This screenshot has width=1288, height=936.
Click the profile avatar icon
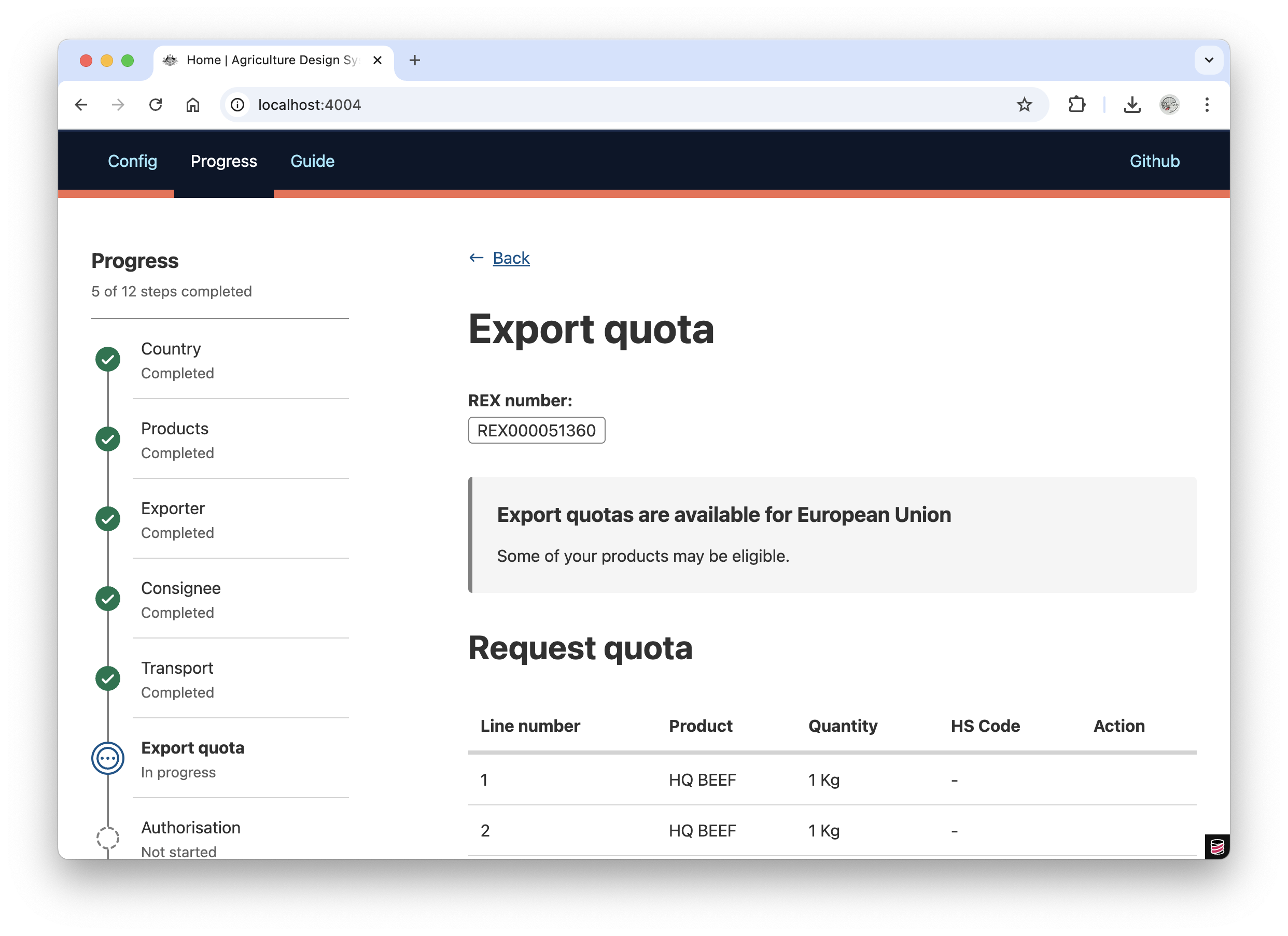point(1169,105)
